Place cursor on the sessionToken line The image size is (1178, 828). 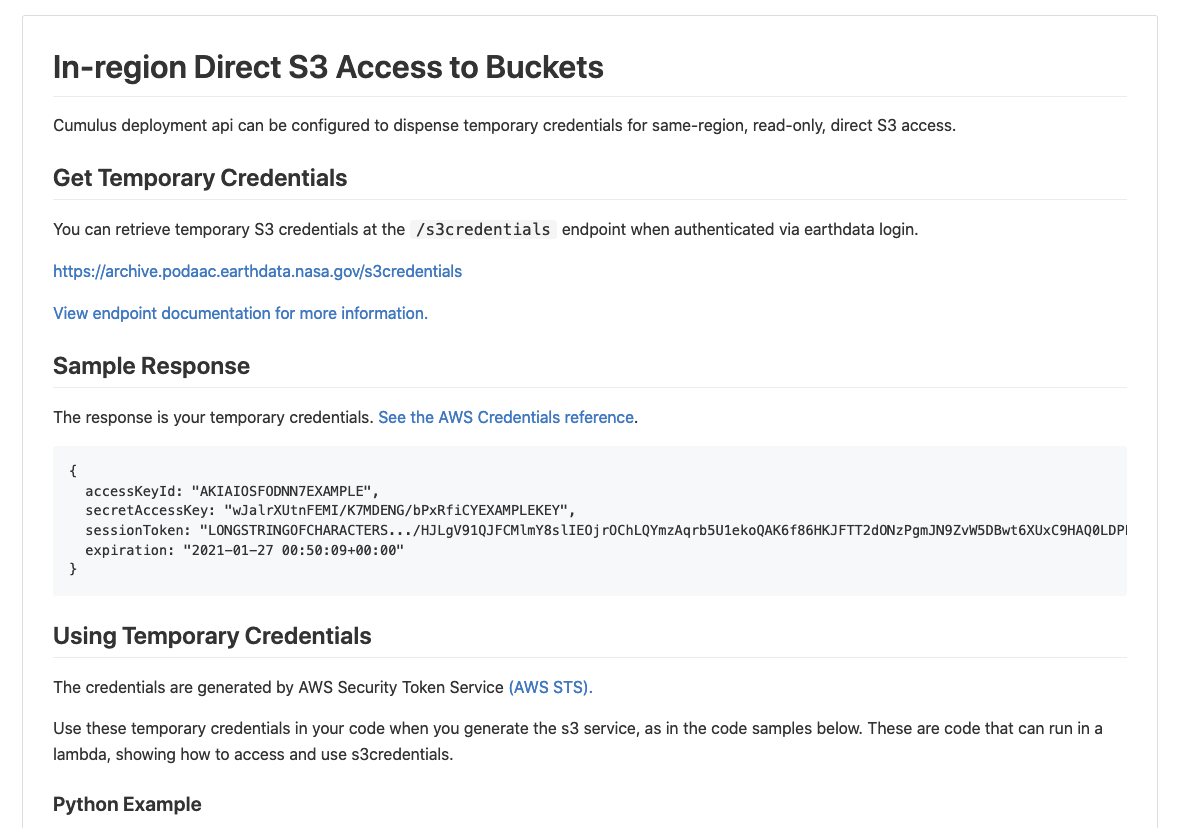[600, 530]
